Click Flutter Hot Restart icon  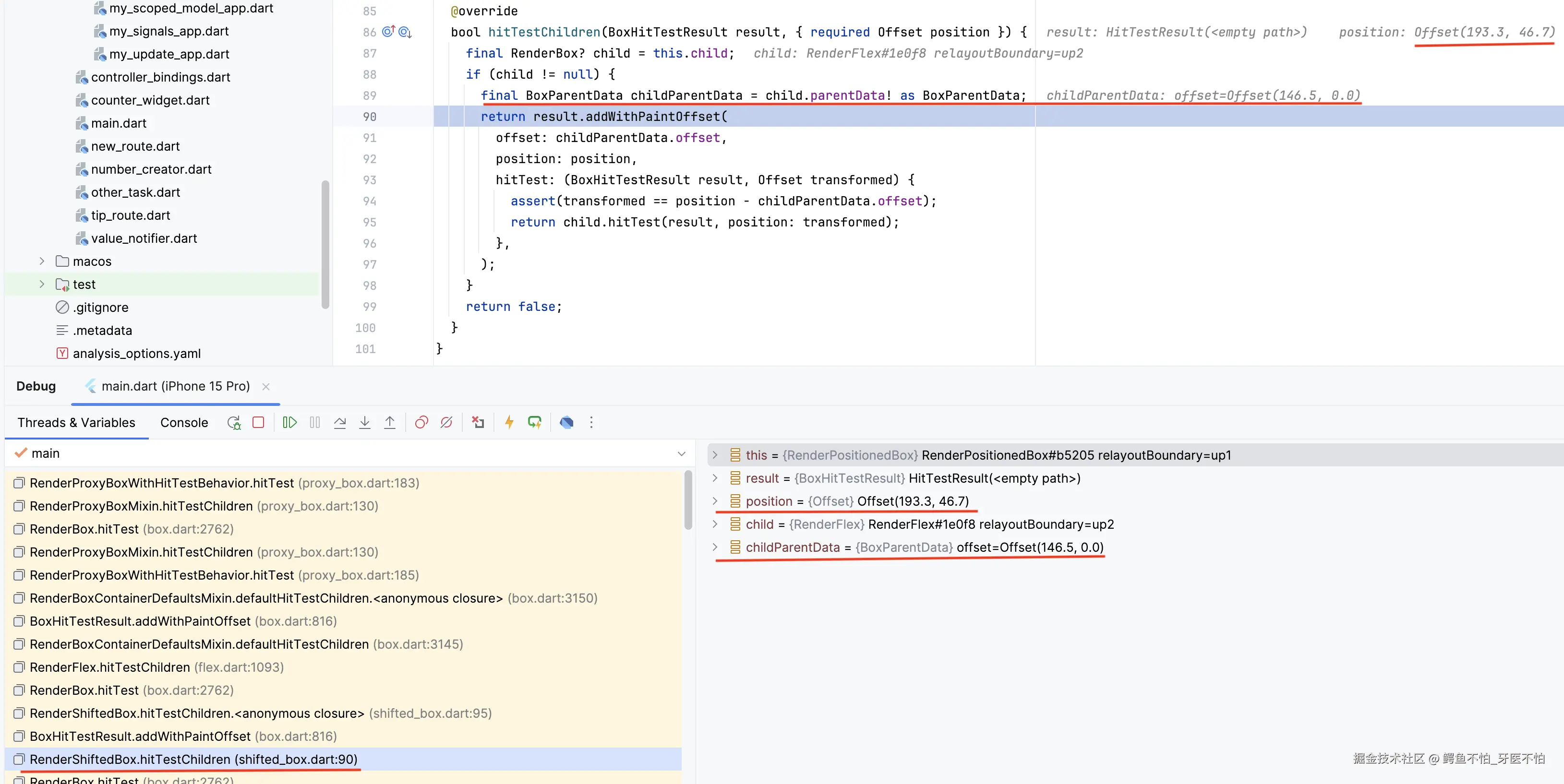534,422
